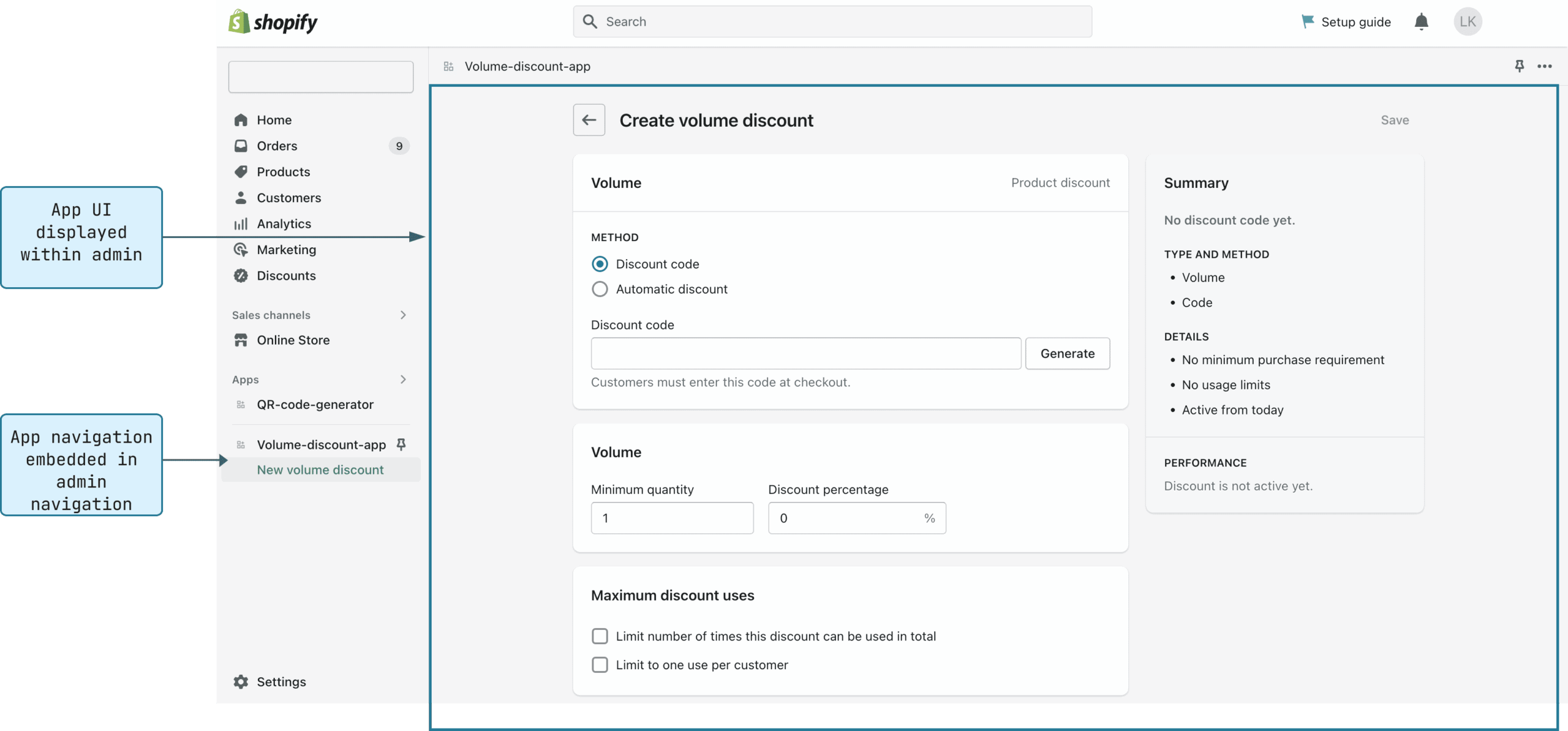Unpin Volume-discount-app in sidebar

tap(401, 444)
